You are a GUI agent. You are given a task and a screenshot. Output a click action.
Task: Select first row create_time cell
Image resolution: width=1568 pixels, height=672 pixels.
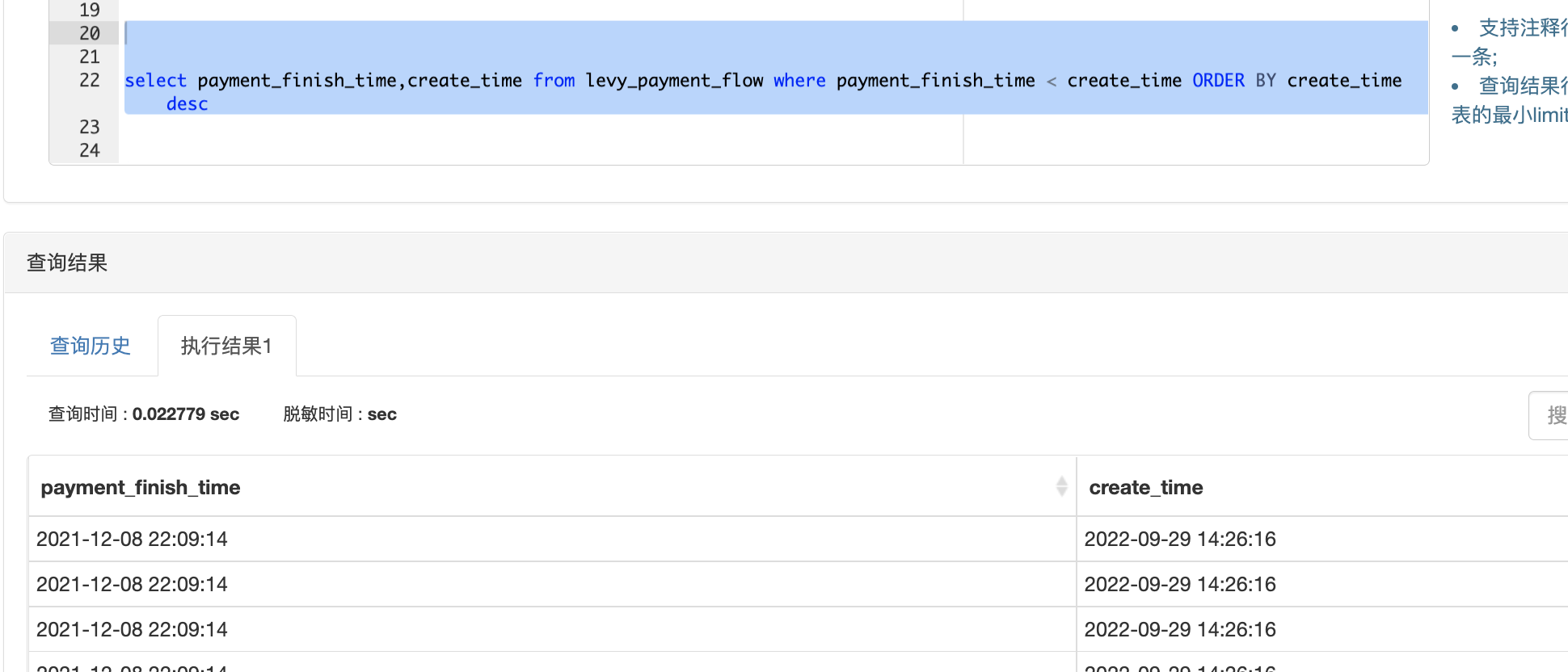[1179, 540]
